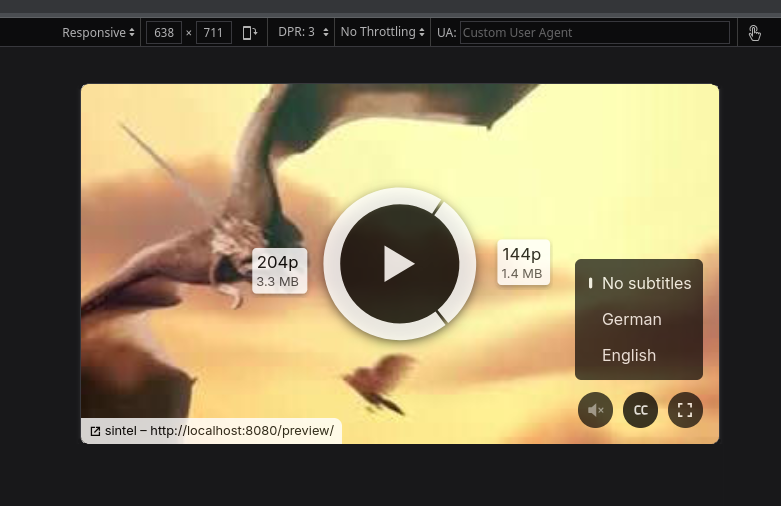781x506 pixels.
Task: Choose English subtitles
Action: click(x=639, y=355)
